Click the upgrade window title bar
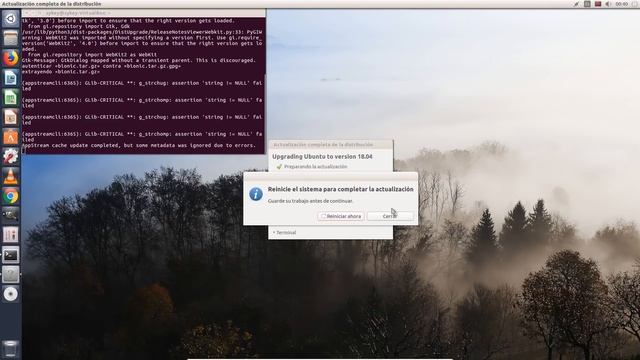 (331, 144)
